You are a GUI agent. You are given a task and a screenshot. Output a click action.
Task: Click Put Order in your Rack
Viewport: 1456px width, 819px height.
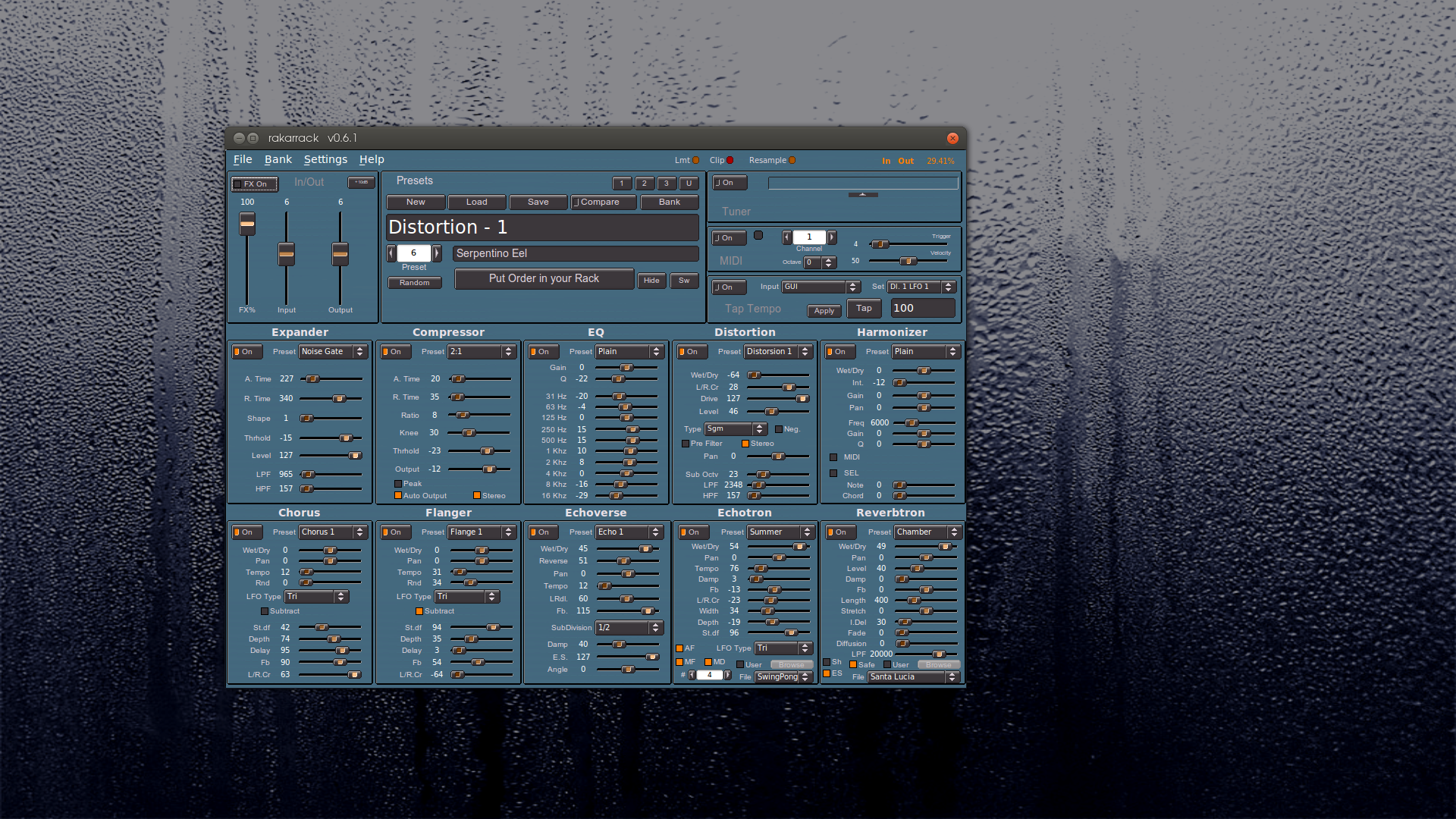[544, 278]
